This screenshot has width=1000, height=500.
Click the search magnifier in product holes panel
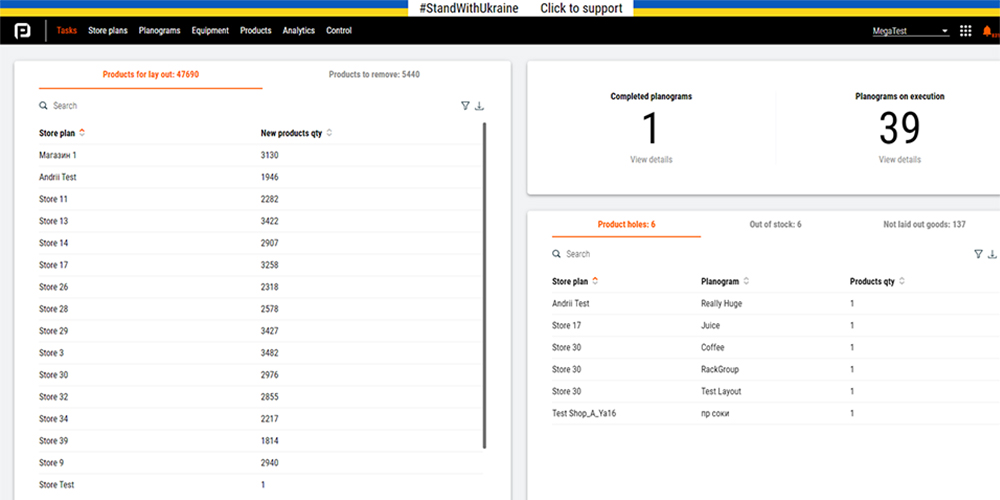coord(557,255)
